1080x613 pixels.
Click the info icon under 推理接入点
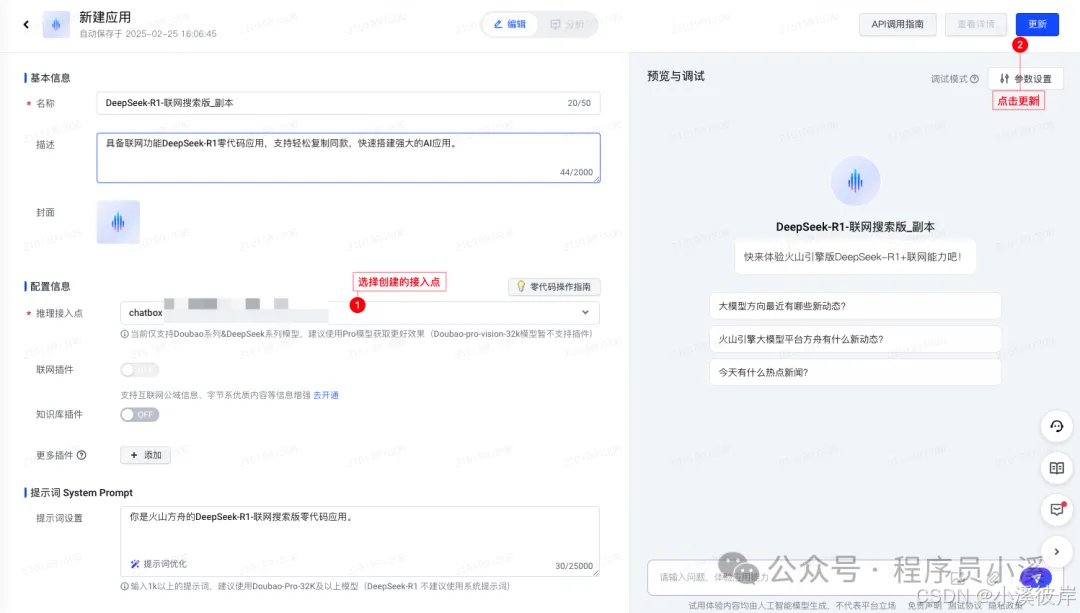(x=125, y=334)
